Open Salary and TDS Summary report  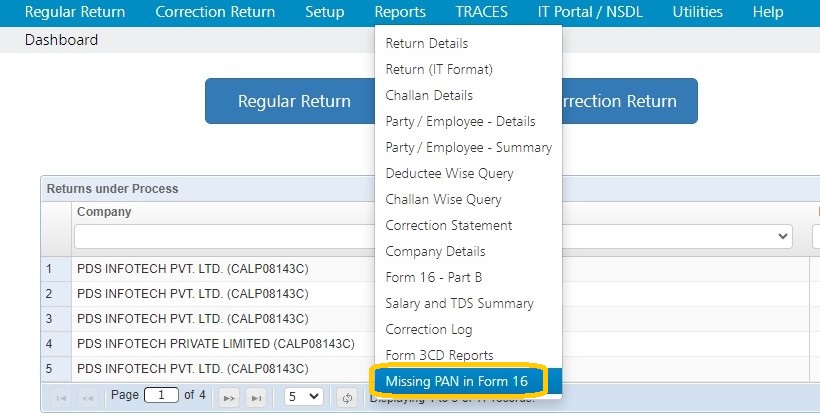[459, 303]
